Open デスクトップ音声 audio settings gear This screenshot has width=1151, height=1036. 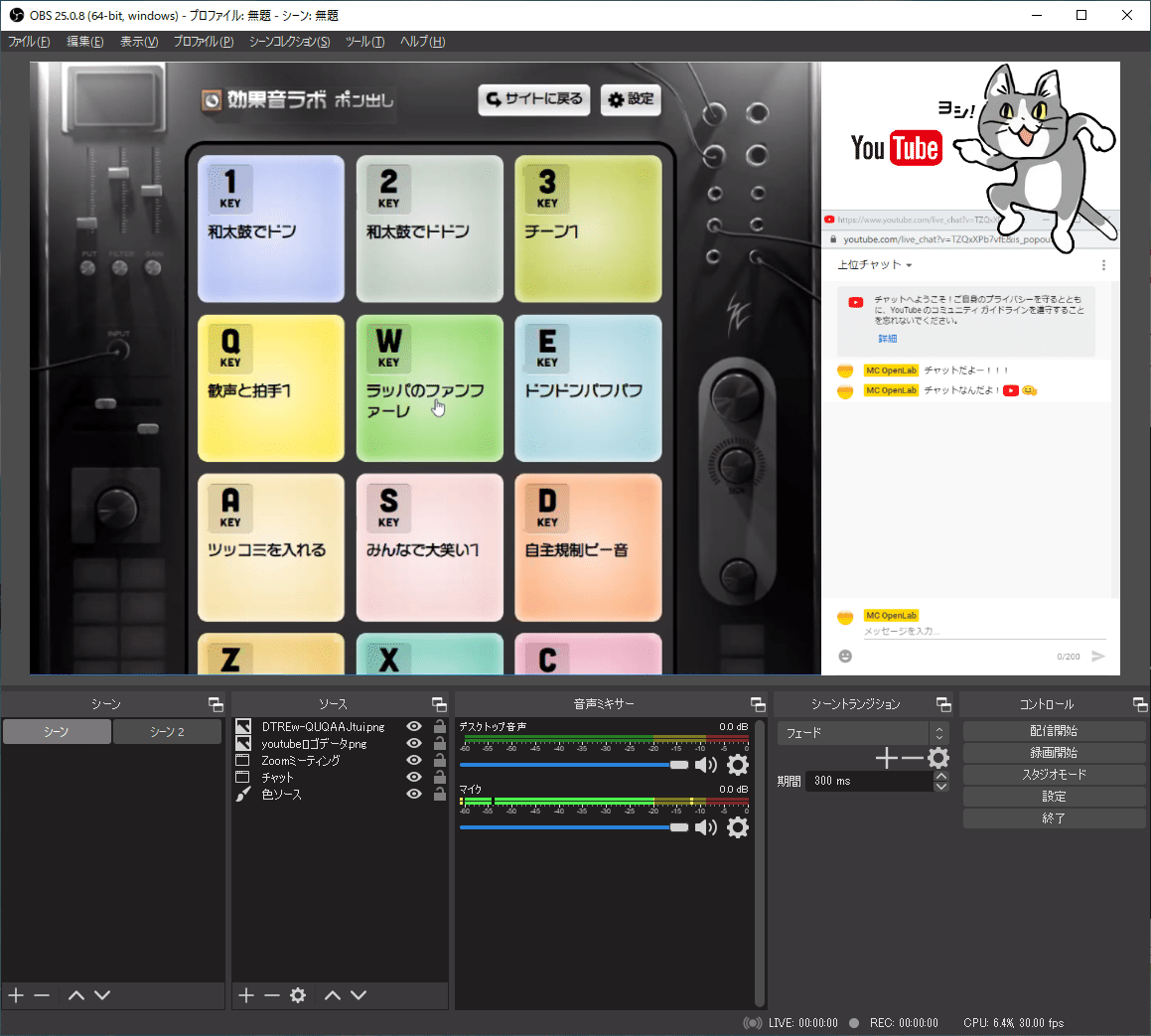[x=738, y=765]
